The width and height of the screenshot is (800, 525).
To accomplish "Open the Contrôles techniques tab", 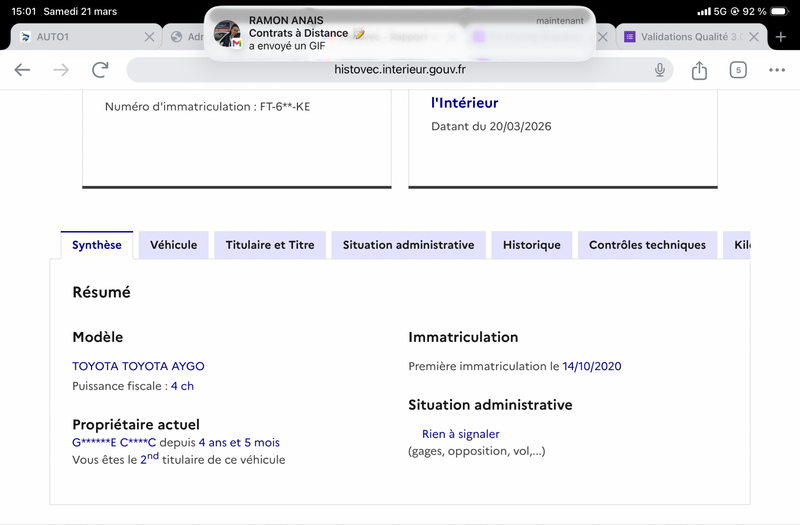I will coord(647,245).
